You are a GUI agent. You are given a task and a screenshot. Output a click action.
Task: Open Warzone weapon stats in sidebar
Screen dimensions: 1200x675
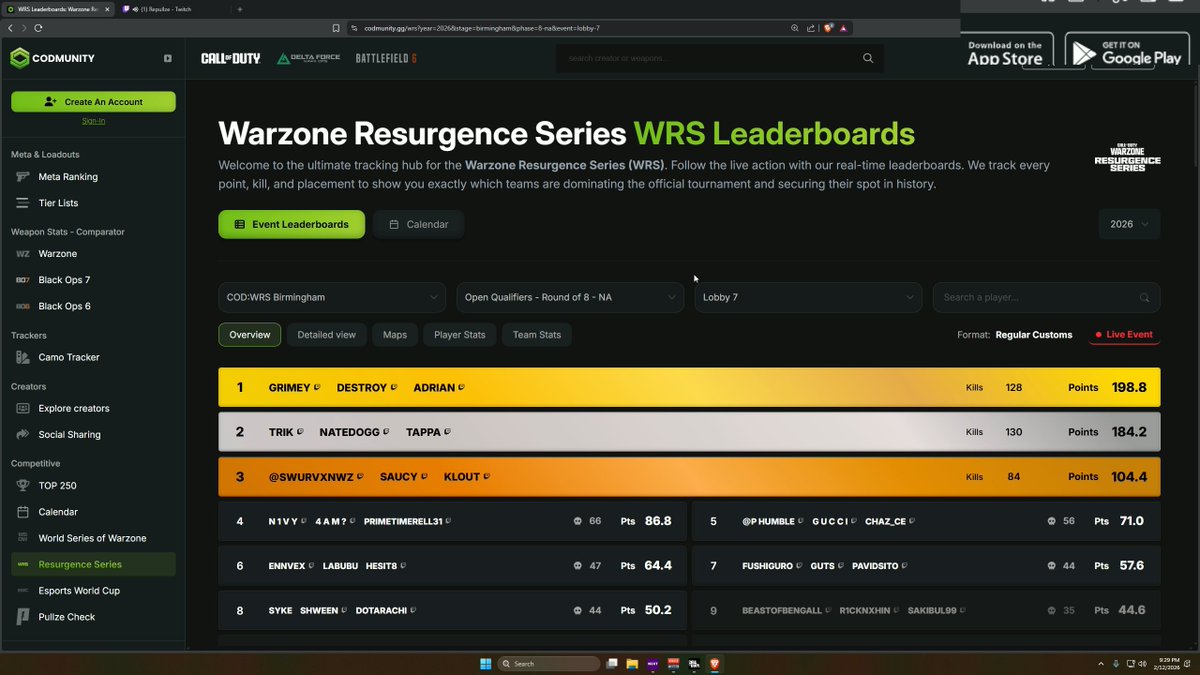click(93, 254)
